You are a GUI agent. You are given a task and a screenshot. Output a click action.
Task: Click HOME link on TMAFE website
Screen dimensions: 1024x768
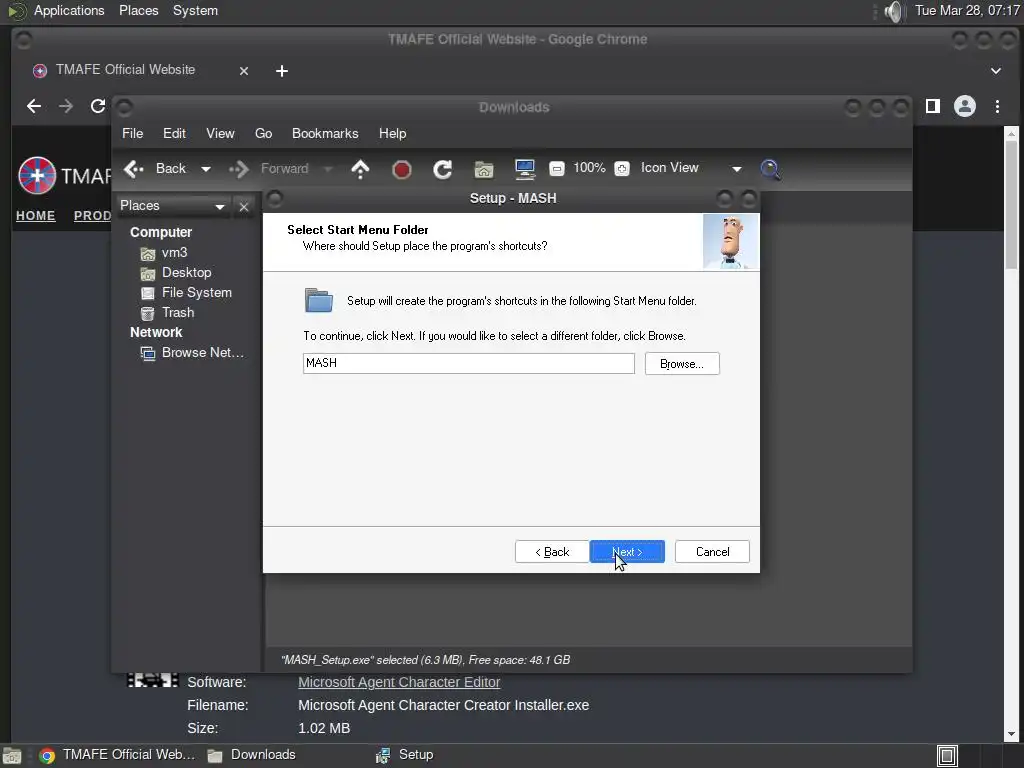pos(35,216)
